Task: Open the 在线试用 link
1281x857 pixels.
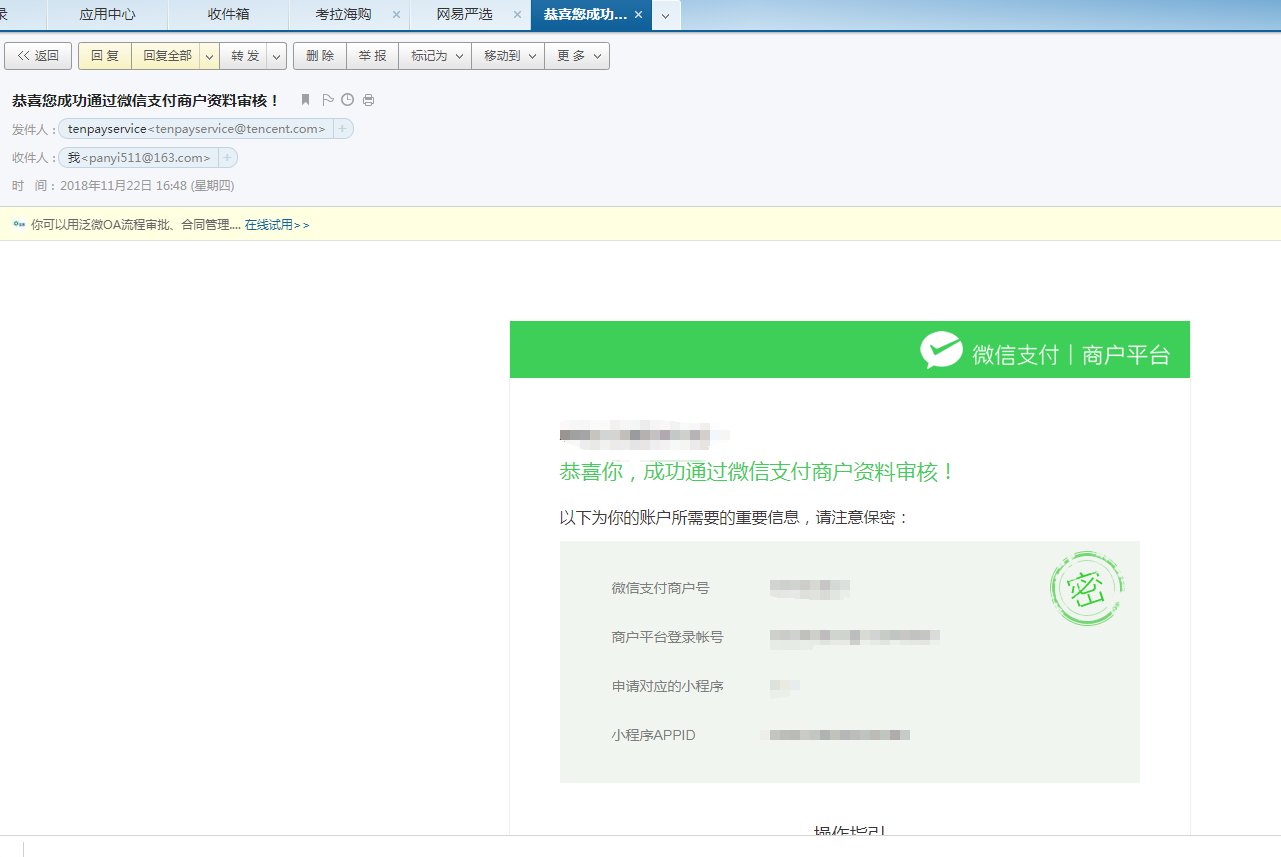Action: 277,225
